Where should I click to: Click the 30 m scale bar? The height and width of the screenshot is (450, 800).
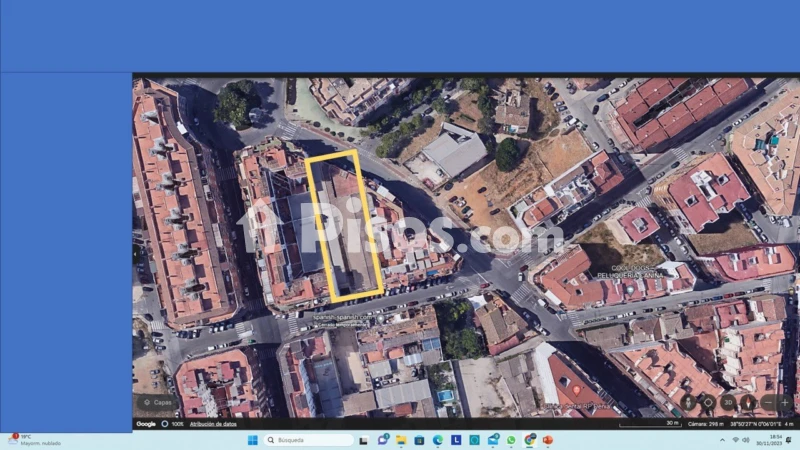tap(649, 424)
